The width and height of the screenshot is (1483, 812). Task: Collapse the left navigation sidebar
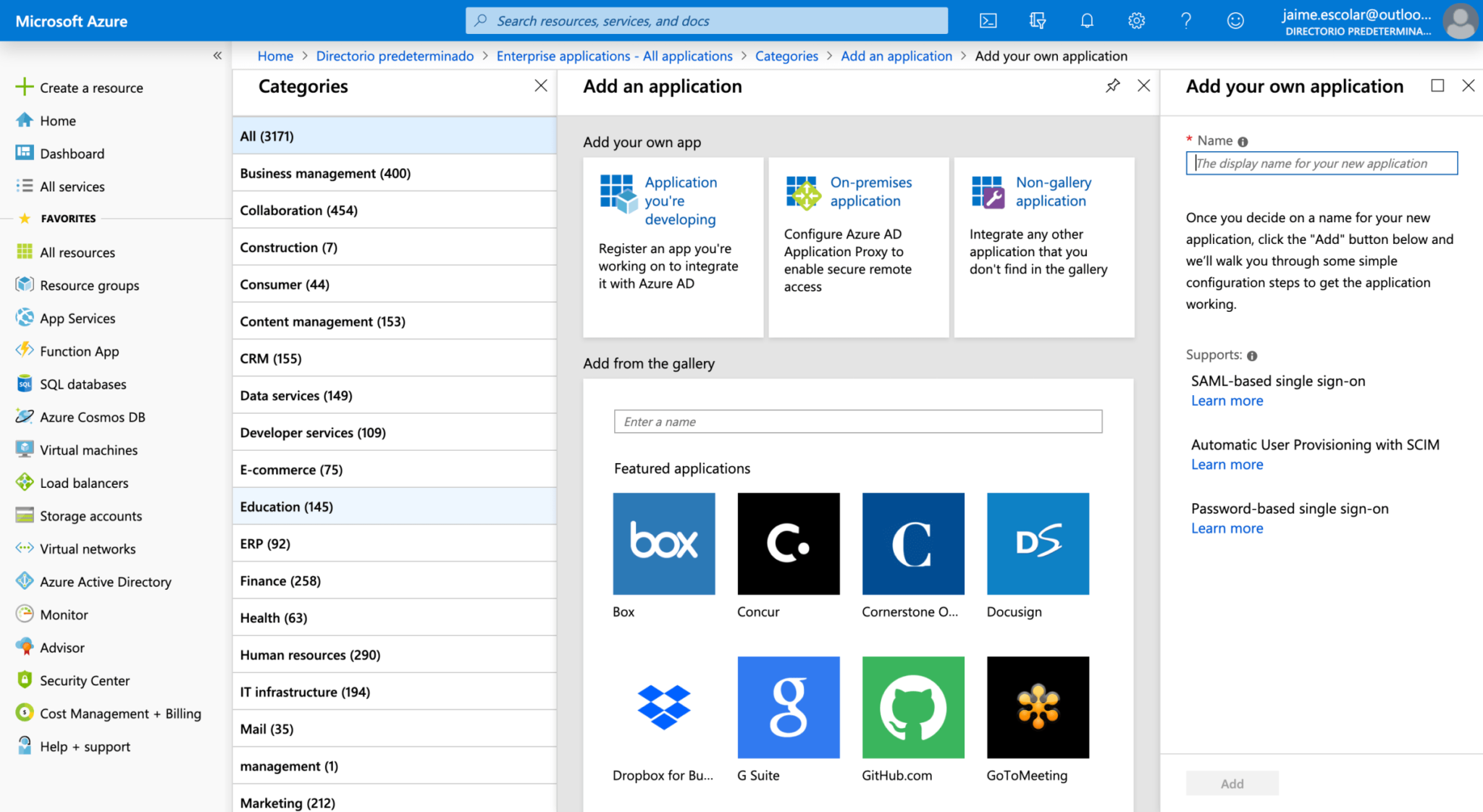(x=217, y=55)
